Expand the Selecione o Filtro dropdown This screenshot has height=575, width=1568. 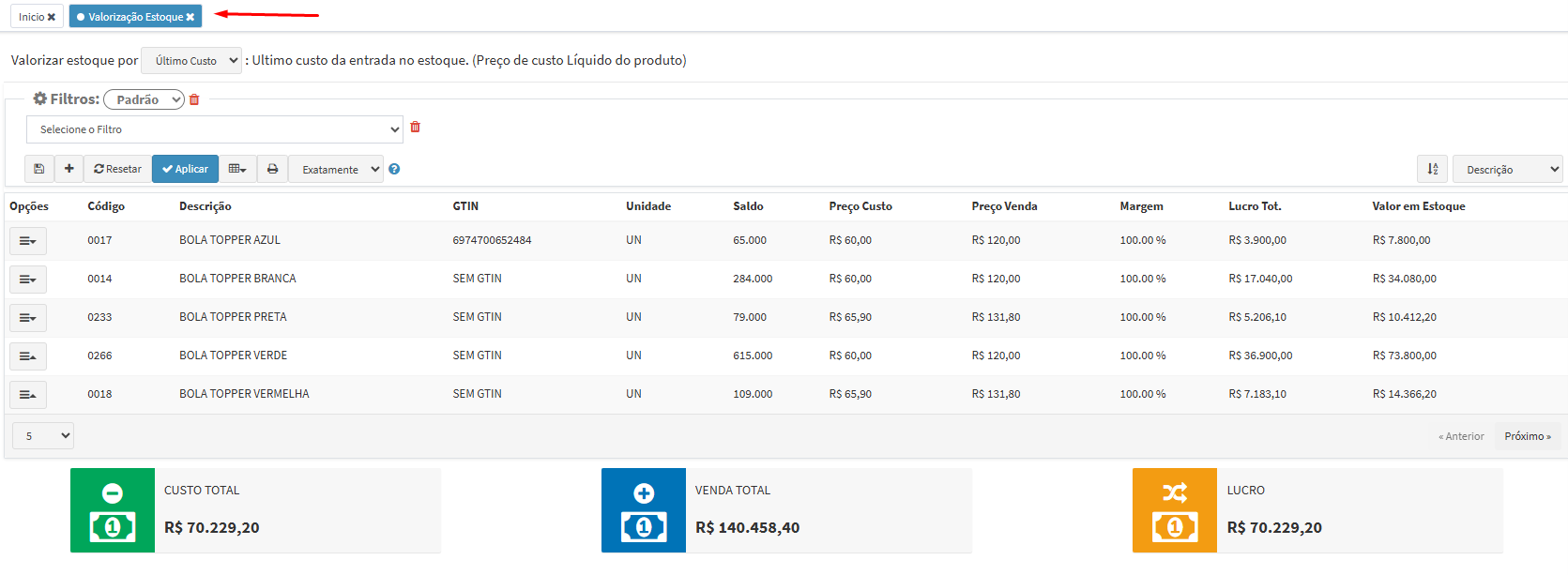click(215, 129)
